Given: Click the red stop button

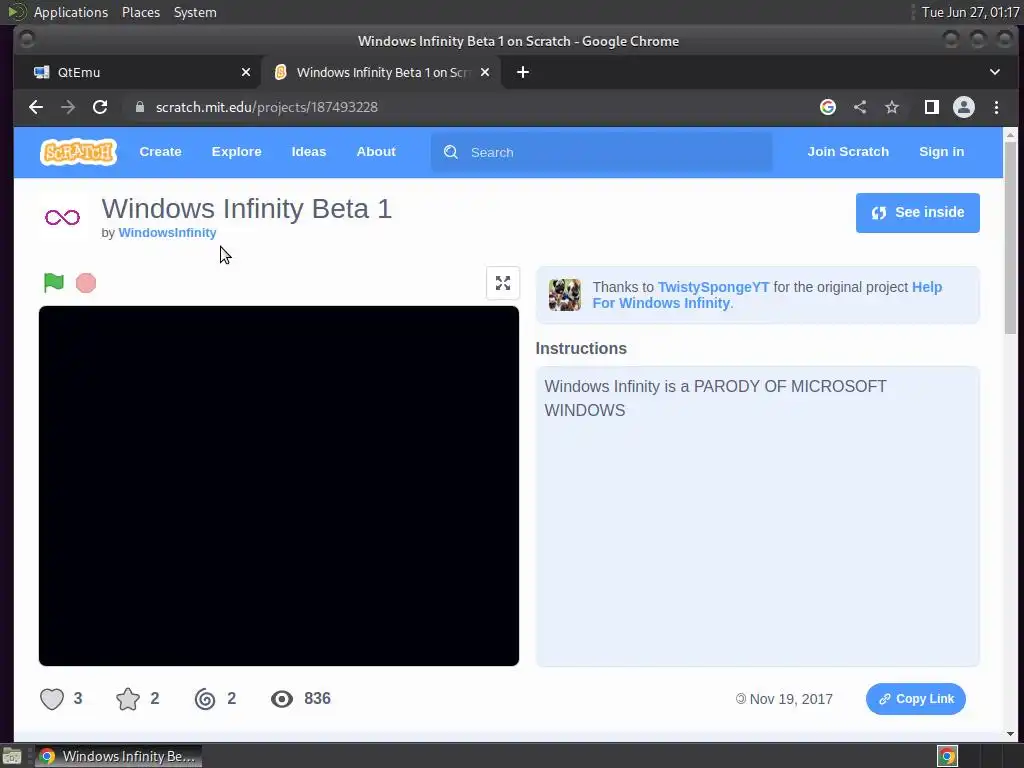Looking at the screenshot, I should coord(86,283).
